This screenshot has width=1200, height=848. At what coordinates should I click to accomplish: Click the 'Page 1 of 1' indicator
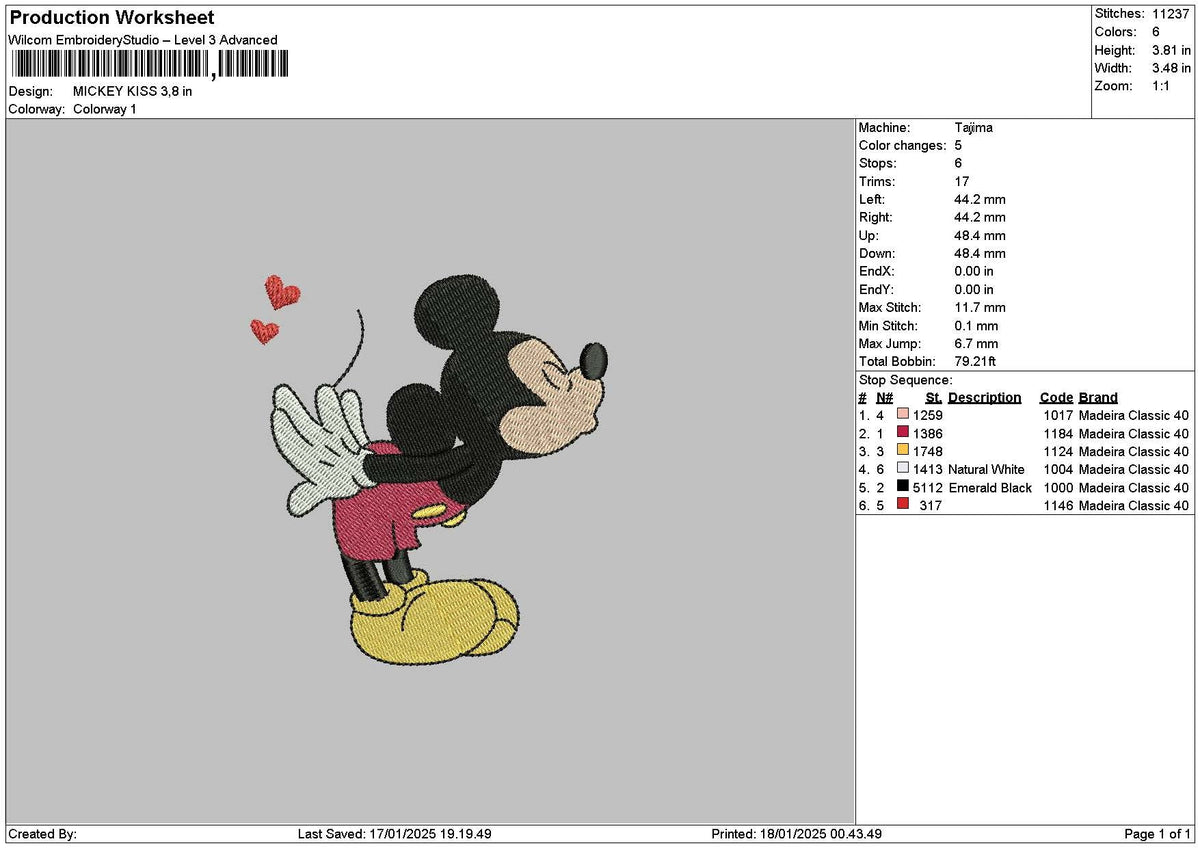[1158, 834]
